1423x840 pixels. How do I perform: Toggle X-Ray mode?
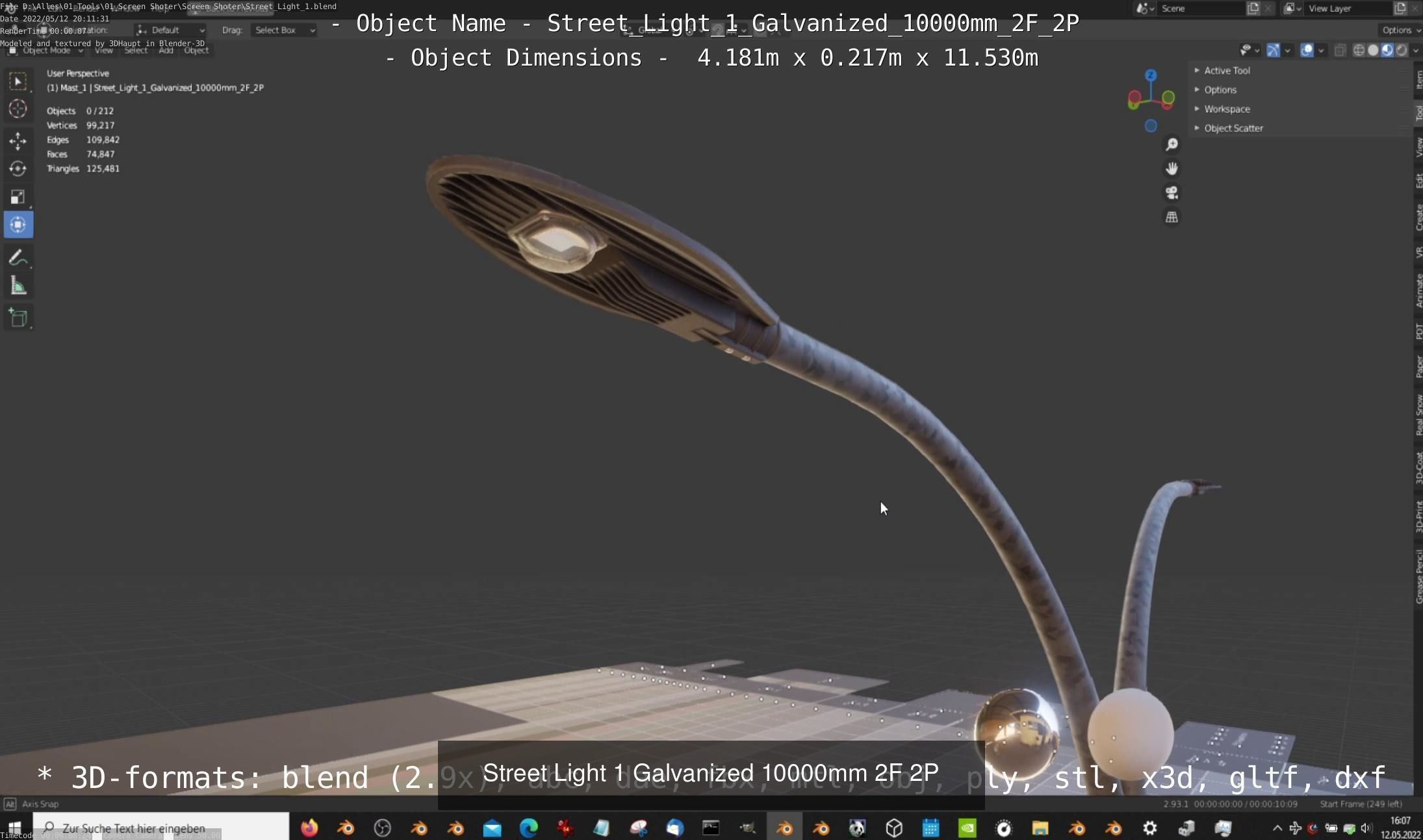(1340, 50)
